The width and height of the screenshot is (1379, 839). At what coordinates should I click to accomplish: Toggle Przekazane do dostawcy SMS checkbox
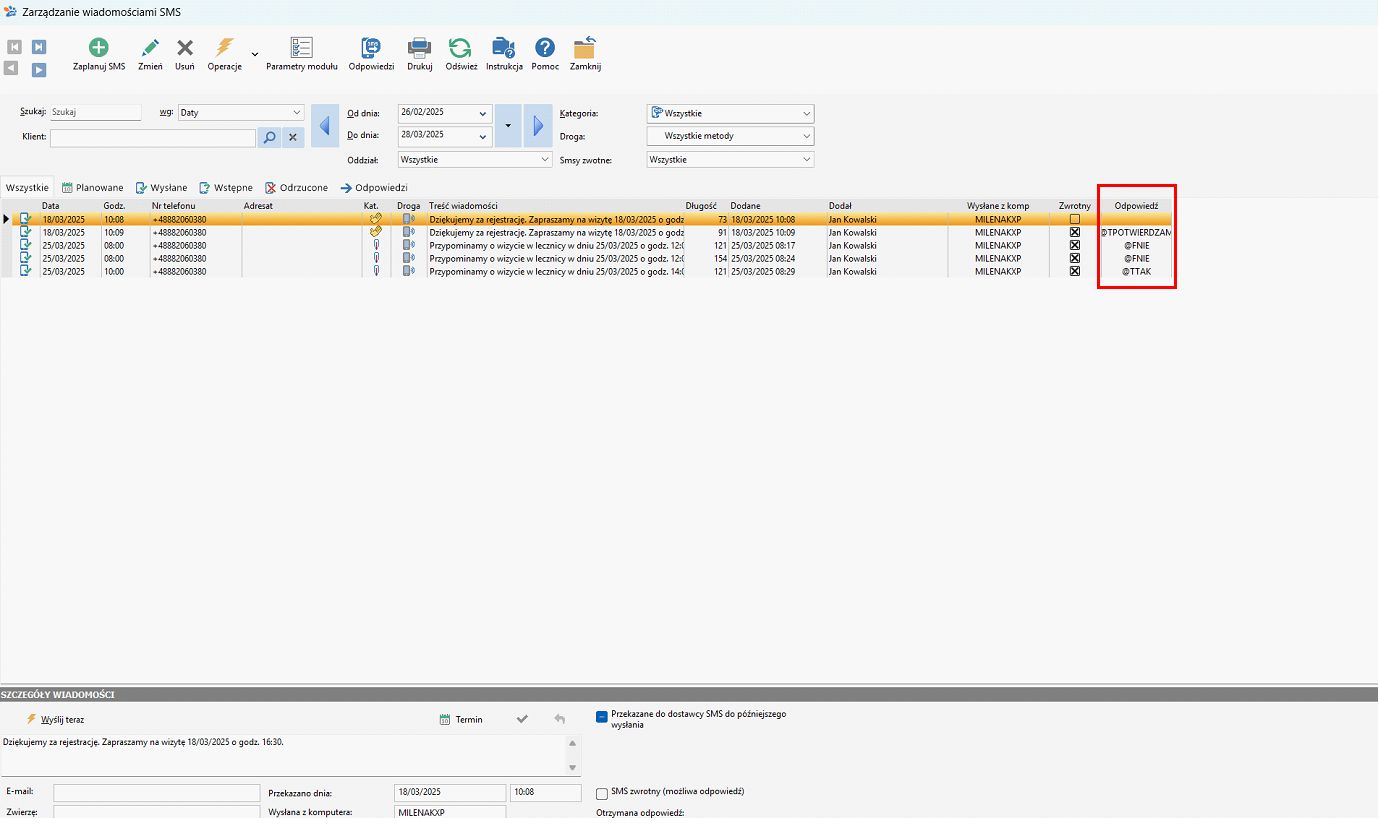pyautogui.click(x=602, y=716)
